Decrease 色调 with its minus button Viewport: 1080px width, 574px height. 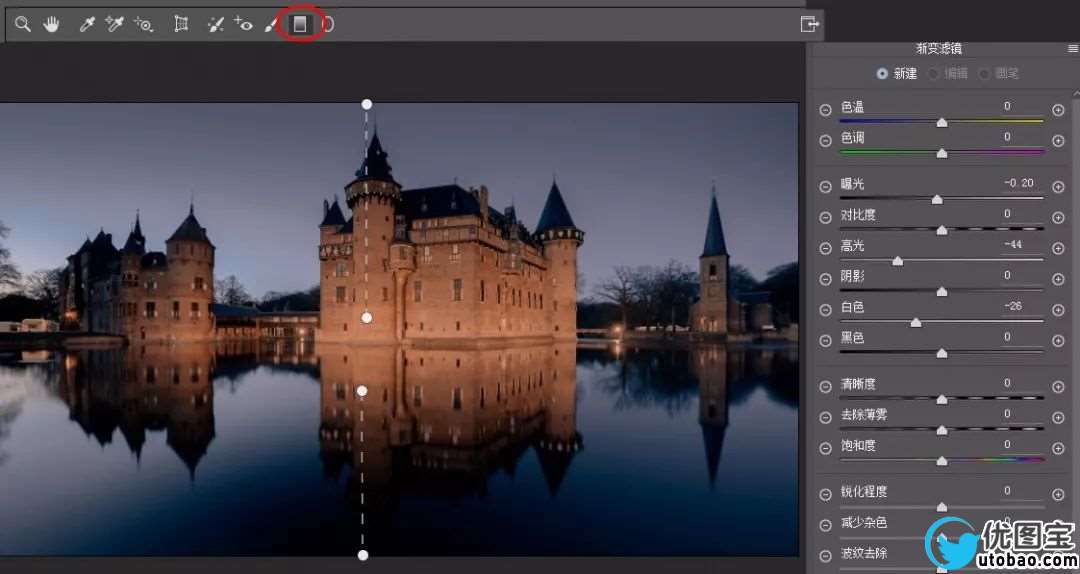click(825, 141)
